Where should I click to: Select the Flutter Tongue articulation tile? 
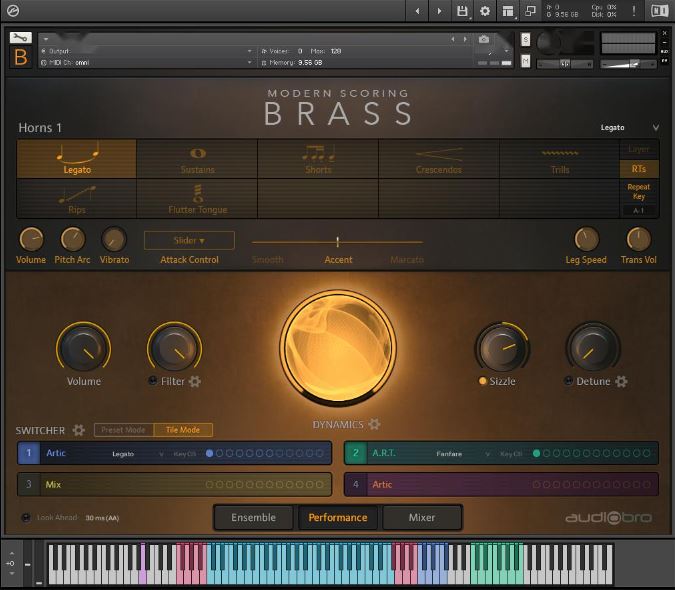197,199
